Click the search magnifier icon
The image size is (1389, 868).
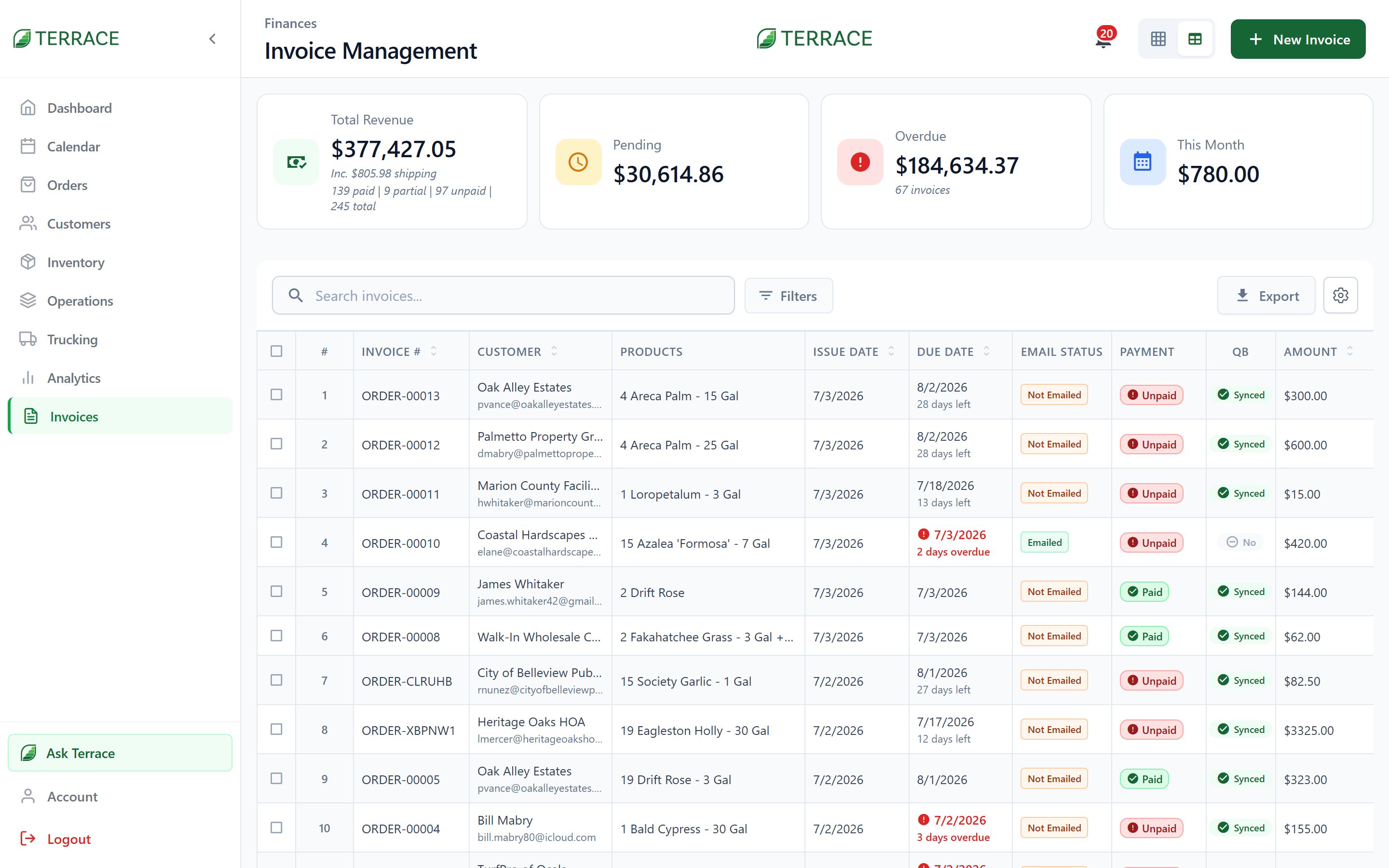[296, 296]
